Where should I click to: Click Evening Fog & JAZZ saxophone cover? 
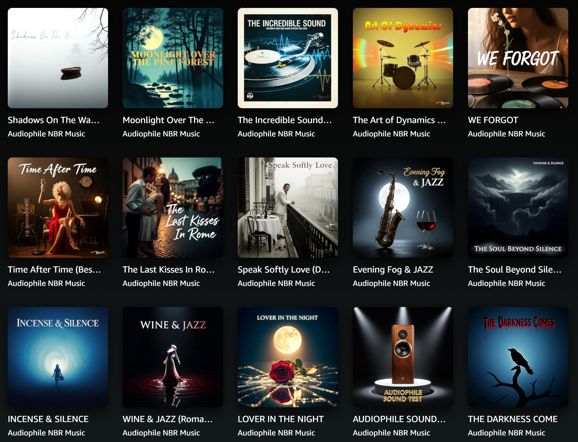click(403, 208)
